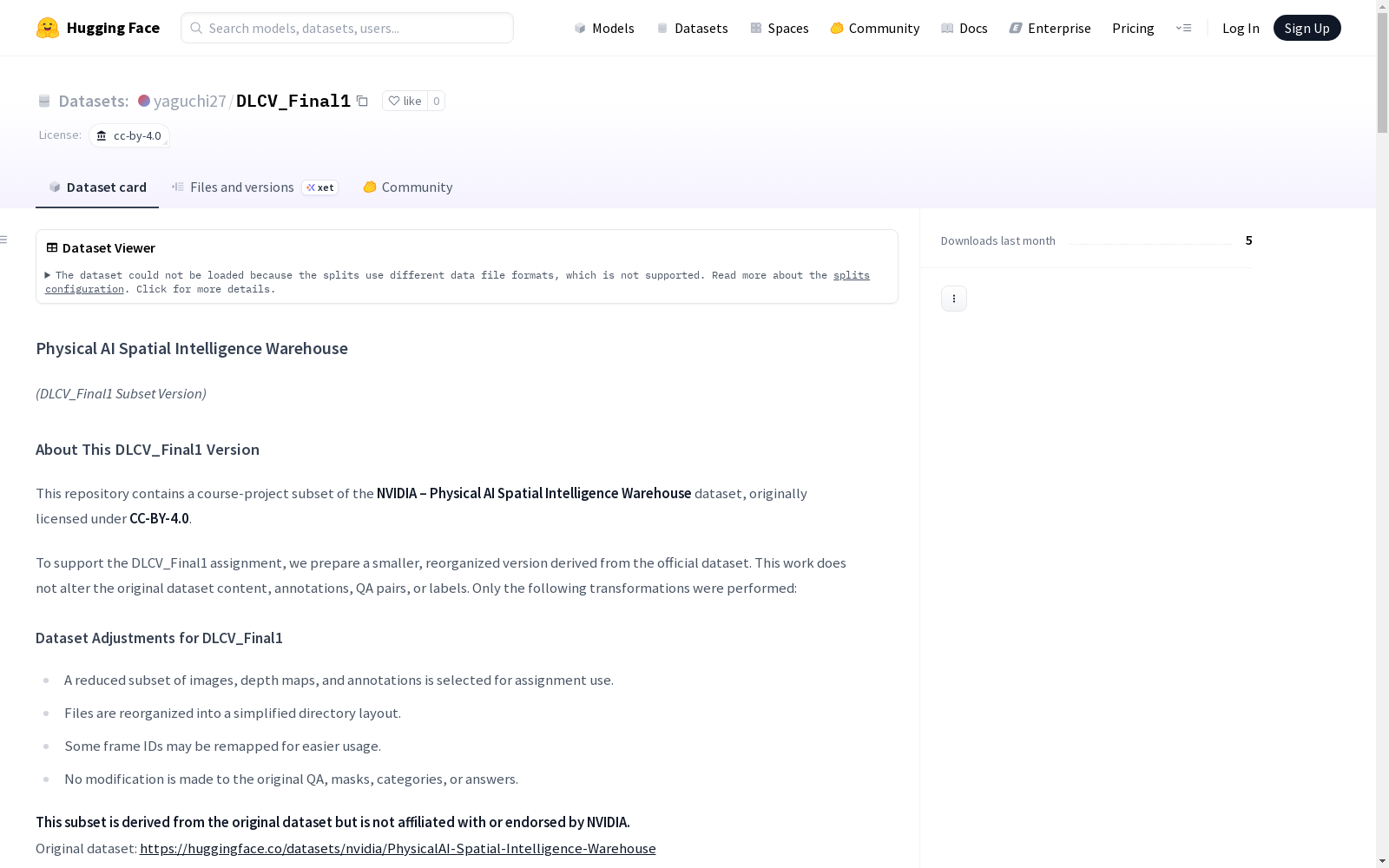Select the Dataset card tab
Viewport: 1389px width, 868px height.
(97, 187)
